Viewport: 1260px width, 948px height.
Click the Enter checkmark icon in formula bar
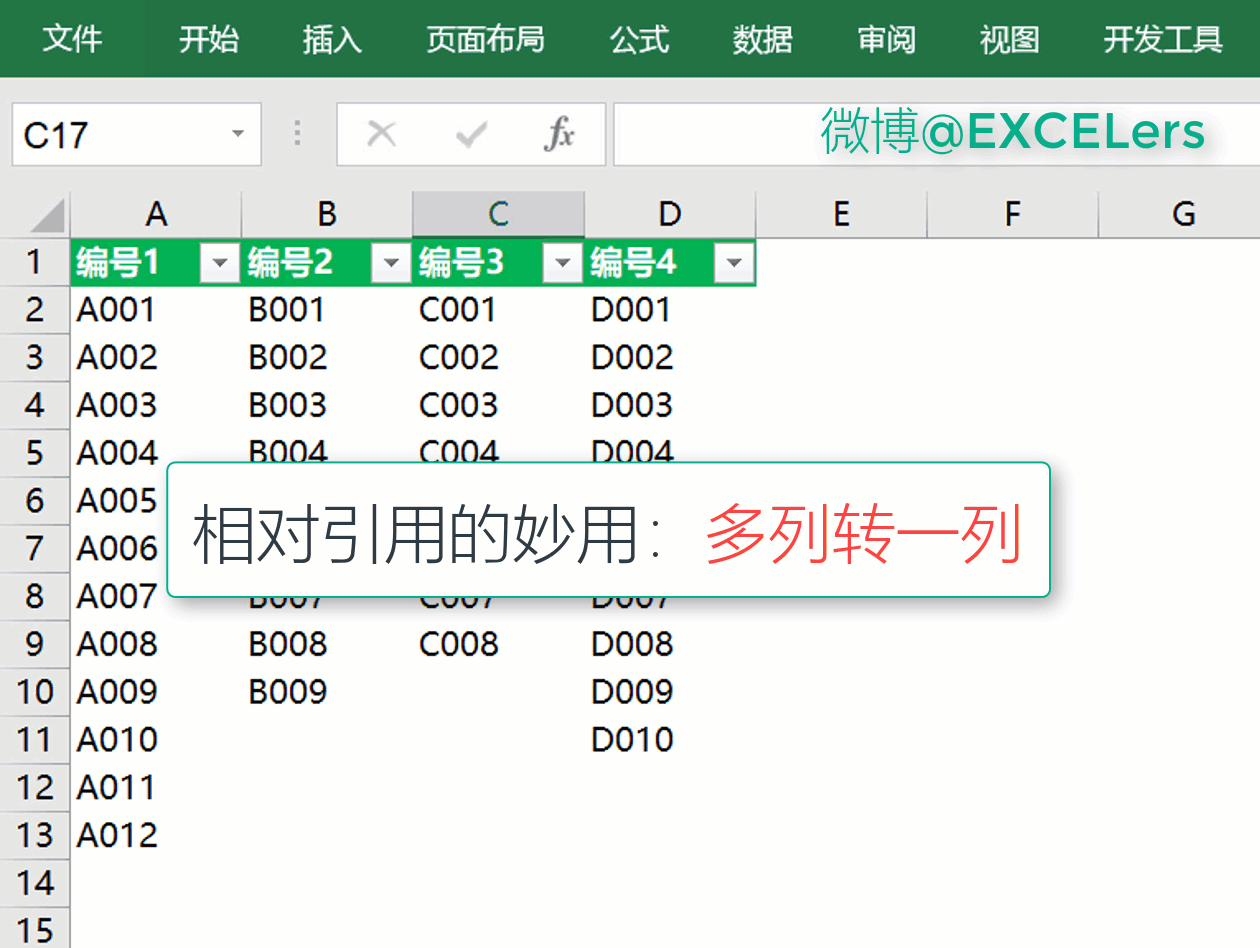tap(470, 133)
